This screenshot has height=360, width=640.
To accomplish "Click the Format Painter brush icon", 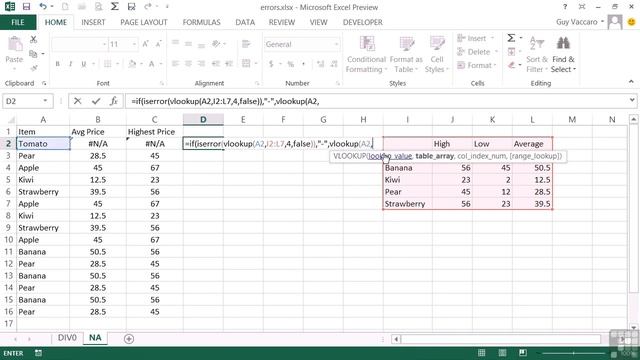I will tap(33, 68).
